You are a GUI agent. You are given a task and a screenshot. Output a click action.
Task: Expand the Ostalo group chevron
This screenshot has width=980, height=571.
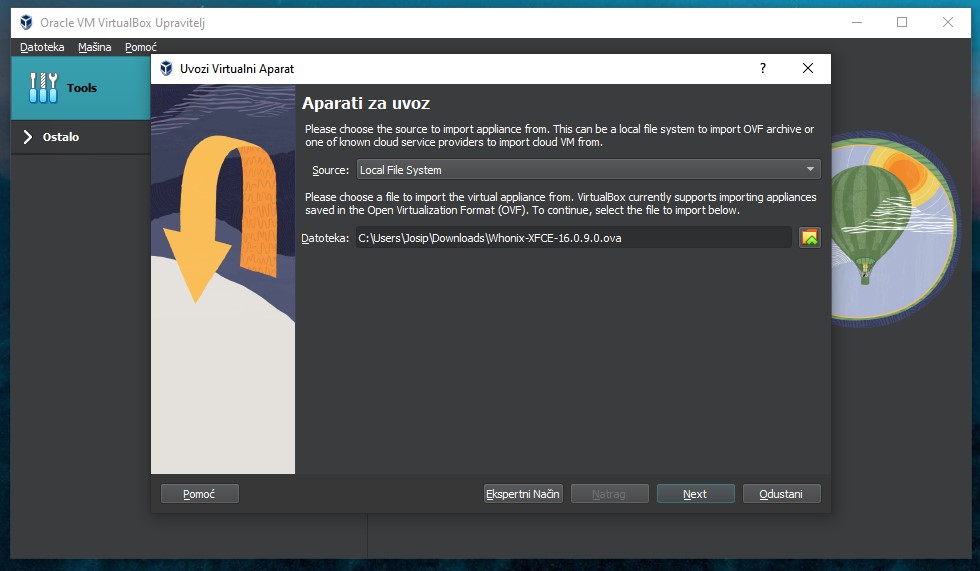pos(28,137)
